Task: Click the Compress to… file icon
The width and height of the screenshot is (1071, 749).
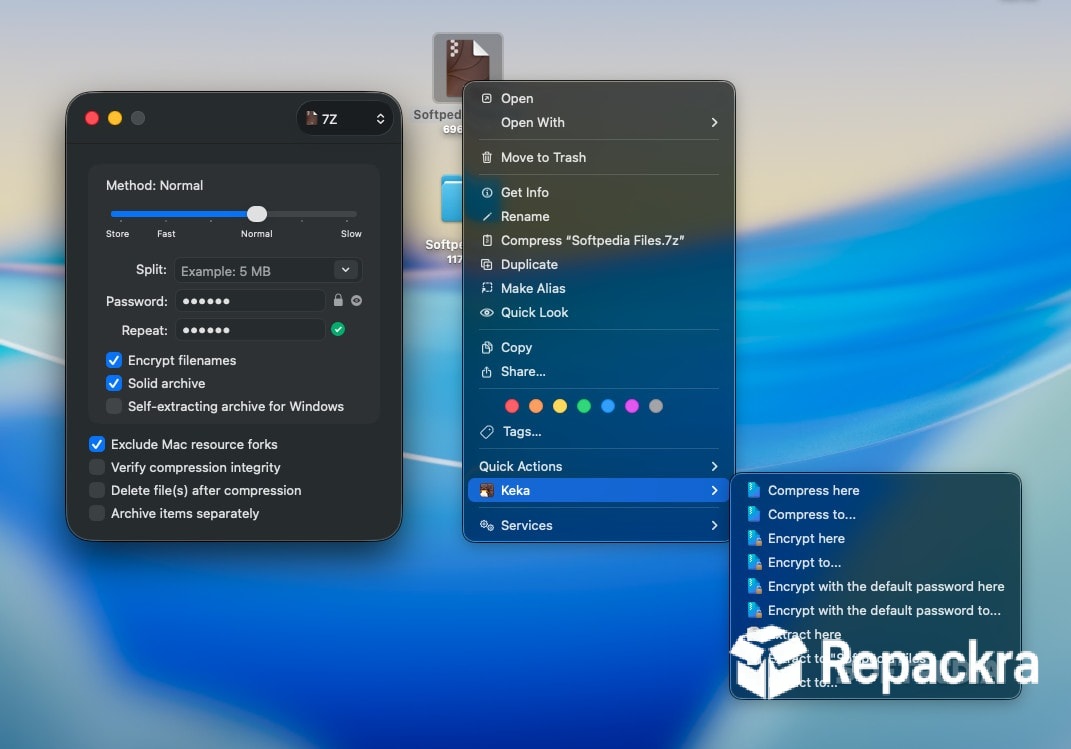Action: (753, 513)
